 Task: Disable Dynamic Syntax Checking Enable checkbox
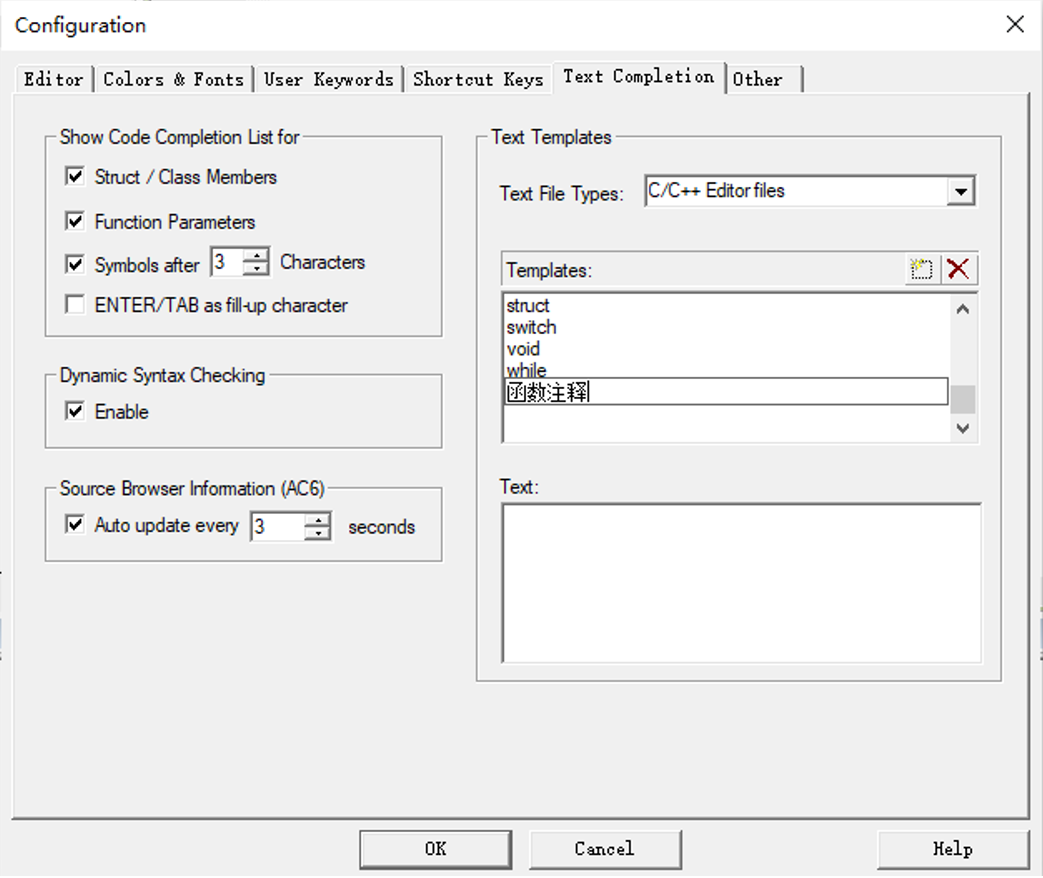(75, 411)
